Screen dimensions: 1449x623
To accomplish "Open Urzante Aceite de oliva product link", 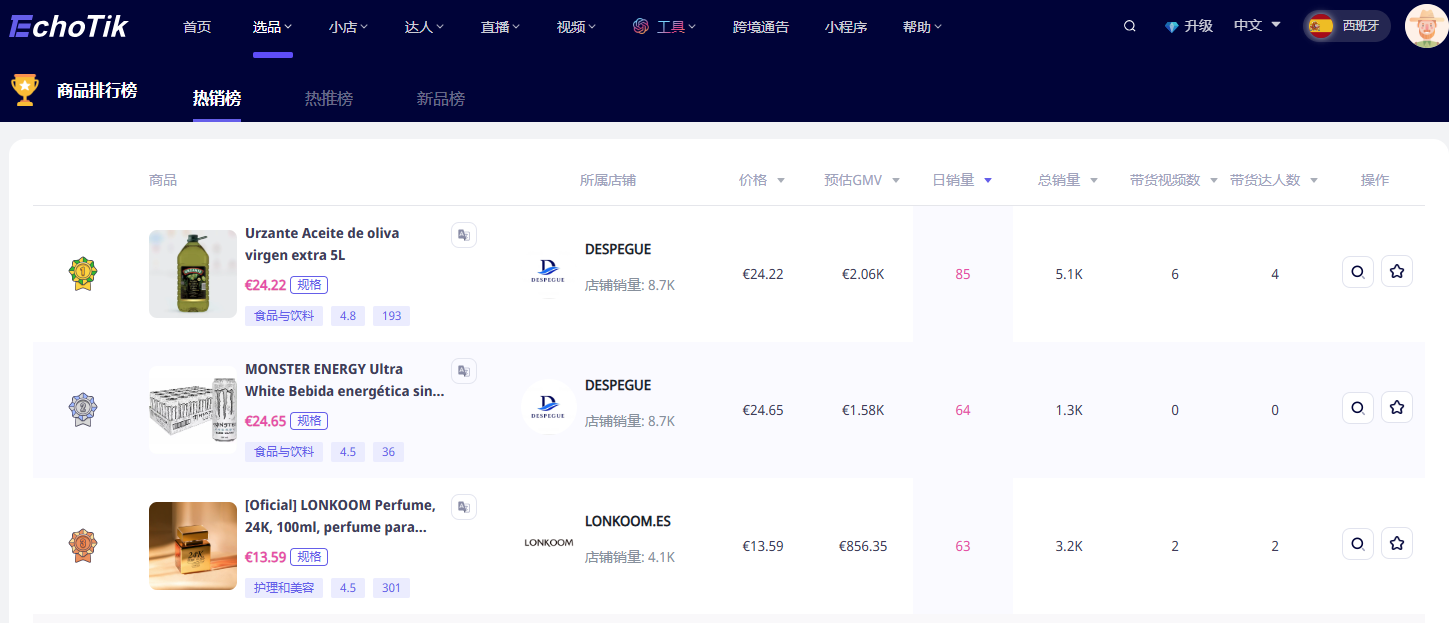I will pyautogui.click(x=322, y=244).
